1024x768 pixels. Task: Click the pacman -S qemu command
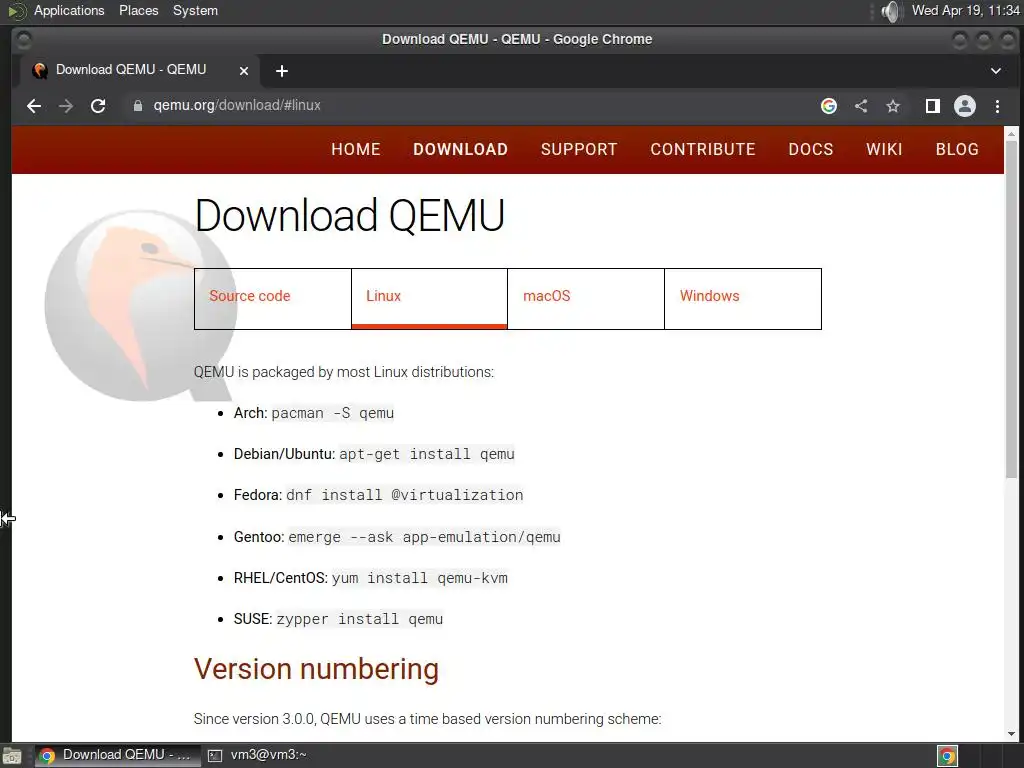[332, 413]
